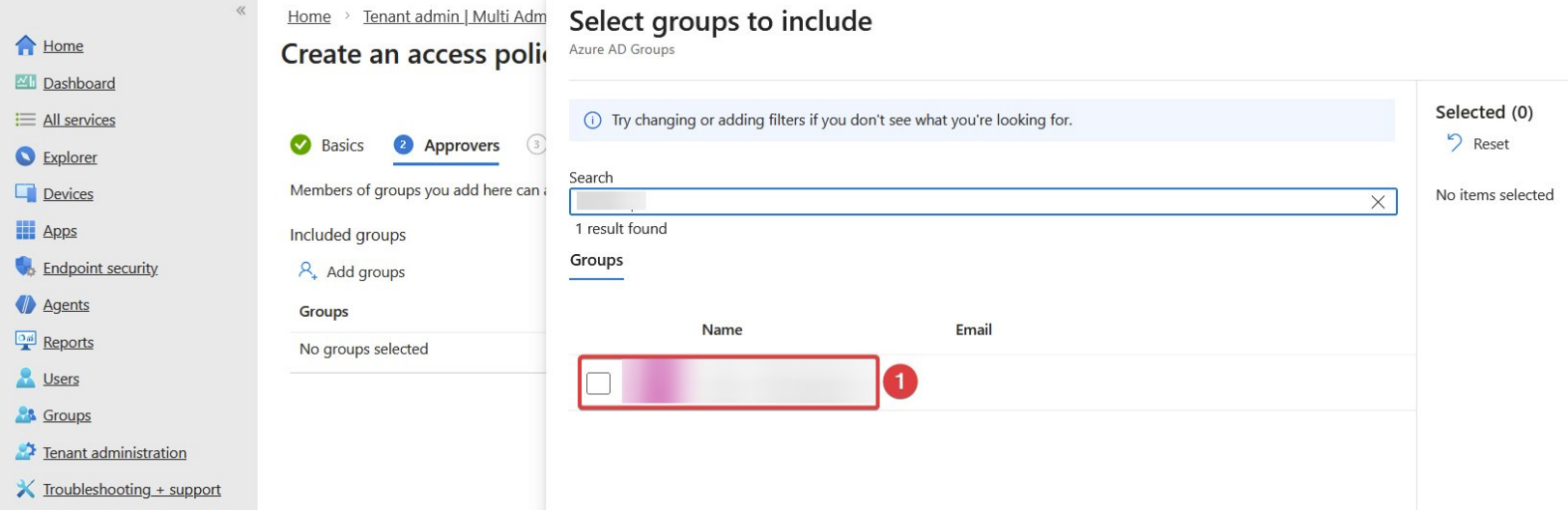This screenshot has width=1568, height=510.
Task: Click the '1 result found' text
Action: (x=621, y=229)
